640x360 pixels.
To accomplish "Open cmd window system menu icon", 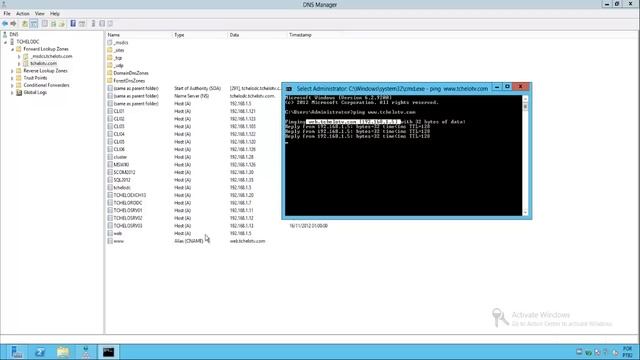I will pyautogui.click(x=289, y=89).
